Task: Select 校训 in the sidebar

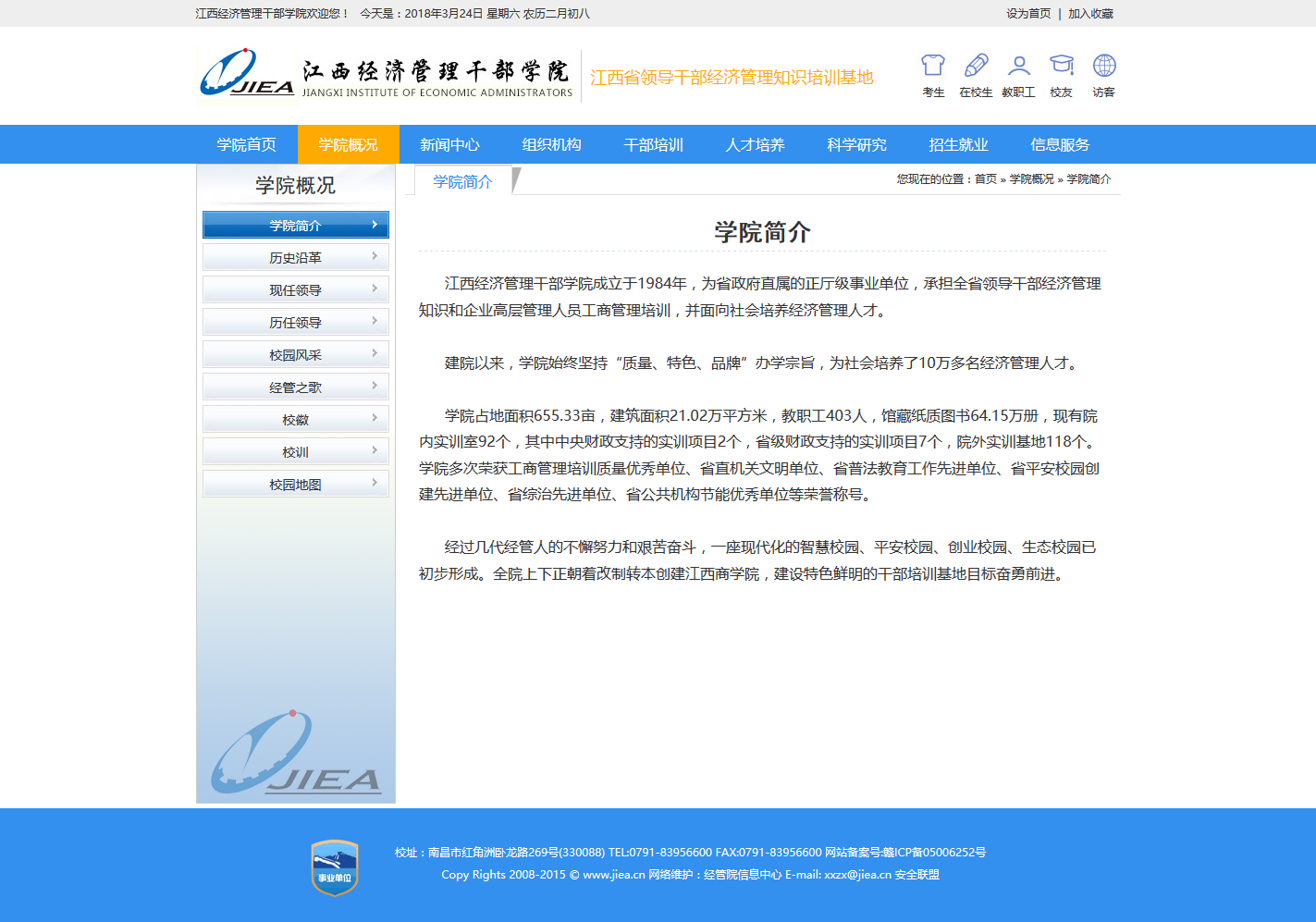Action: coord(296,451)
